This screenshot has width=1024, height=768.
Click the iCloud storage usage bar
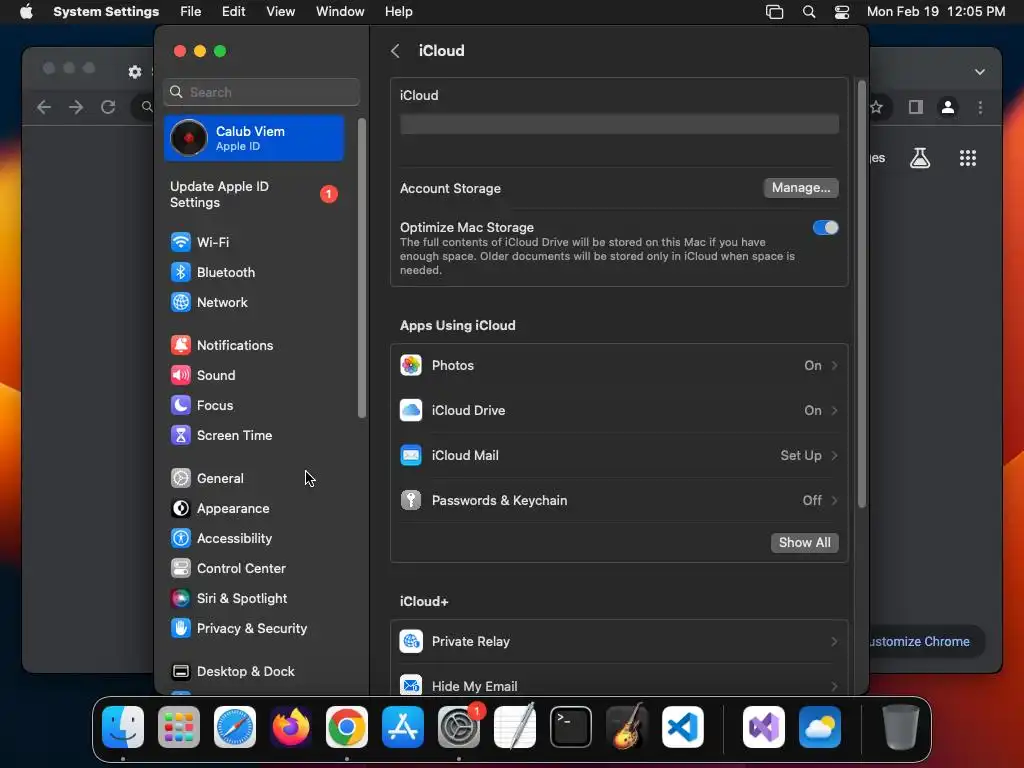tap(619, 124)
